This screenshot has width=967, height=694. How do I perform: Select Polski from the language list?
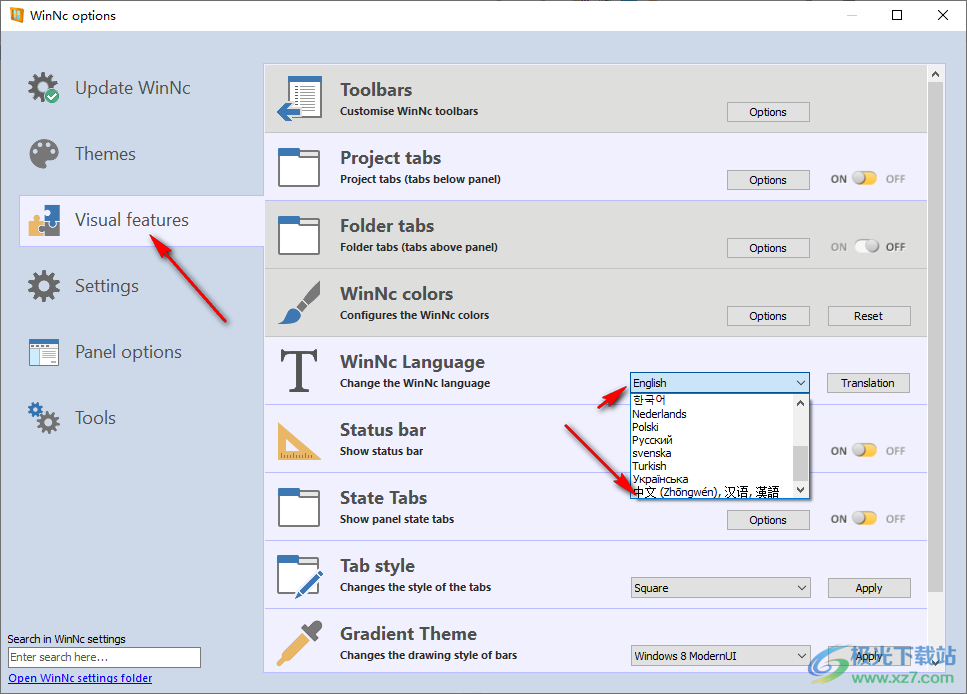coord(712,427)
